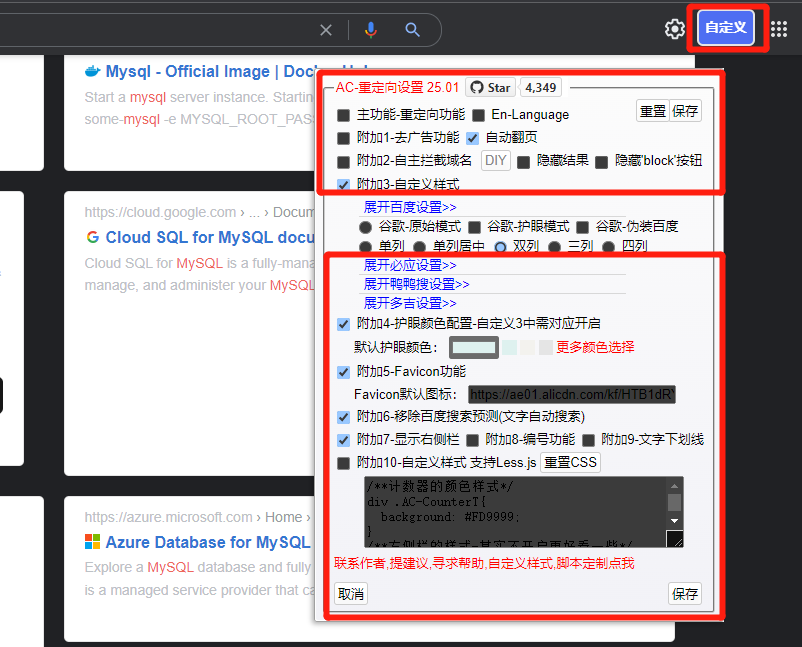802x647 pixels.
Task: Expand 展开鸭鸭搜设置>> section
Action: pos(416,284)
